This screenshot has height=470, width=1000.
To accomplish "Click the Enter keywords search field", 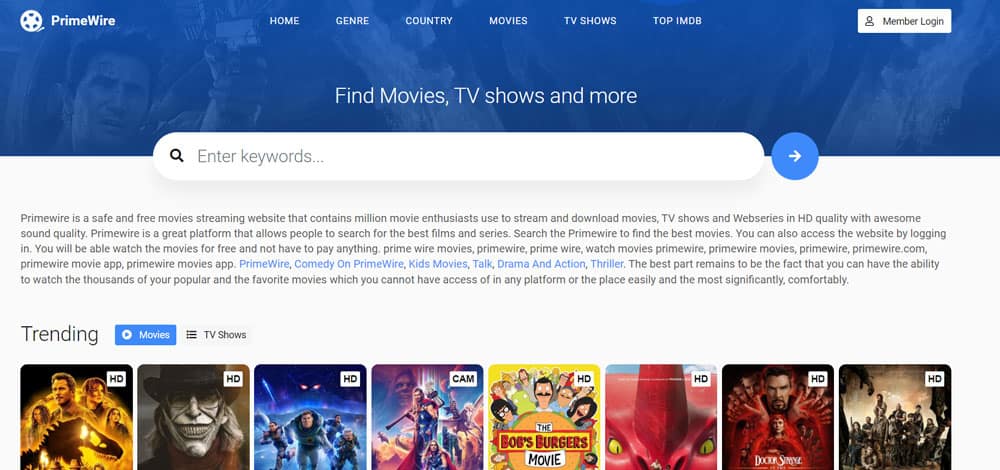I will (459, 156).
